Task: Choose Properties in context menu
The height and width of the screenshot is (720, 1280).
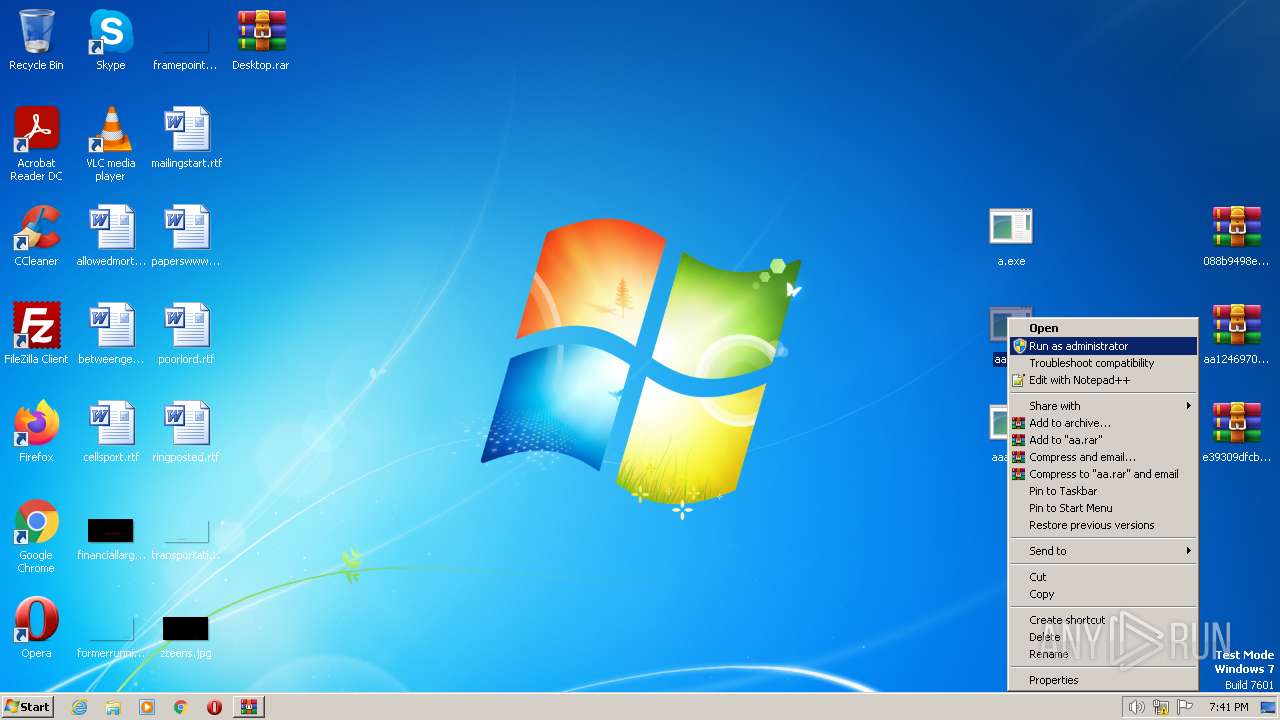Action: pos(1102,680)
